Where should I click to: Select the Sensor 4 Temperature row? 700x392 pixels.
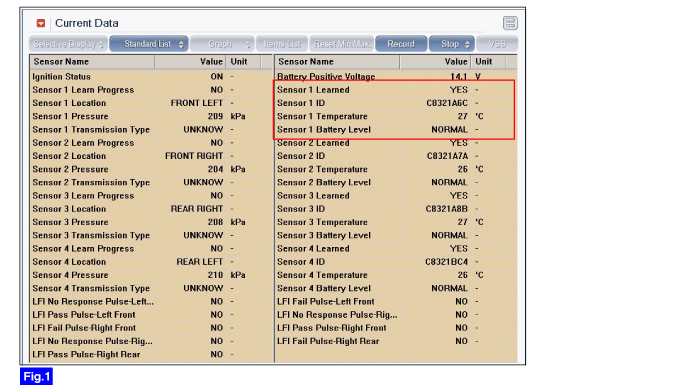click(x=396, y=275)
